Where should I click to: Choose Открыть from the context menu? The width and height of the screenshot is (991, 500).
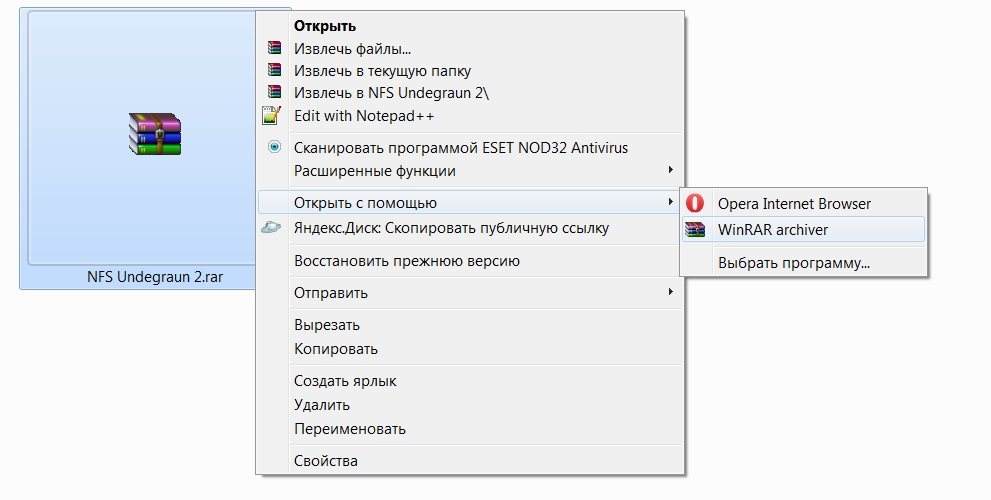[471, 26]
